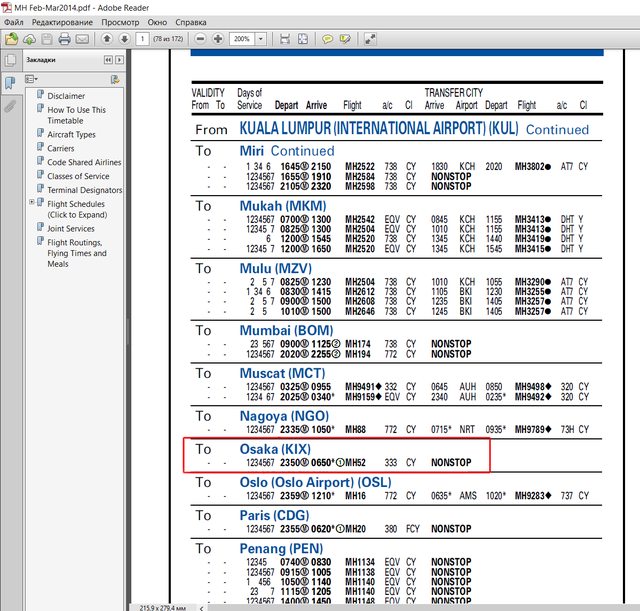
Task: Click the 200% zoom value field
Action: click(x=242, y=39)
